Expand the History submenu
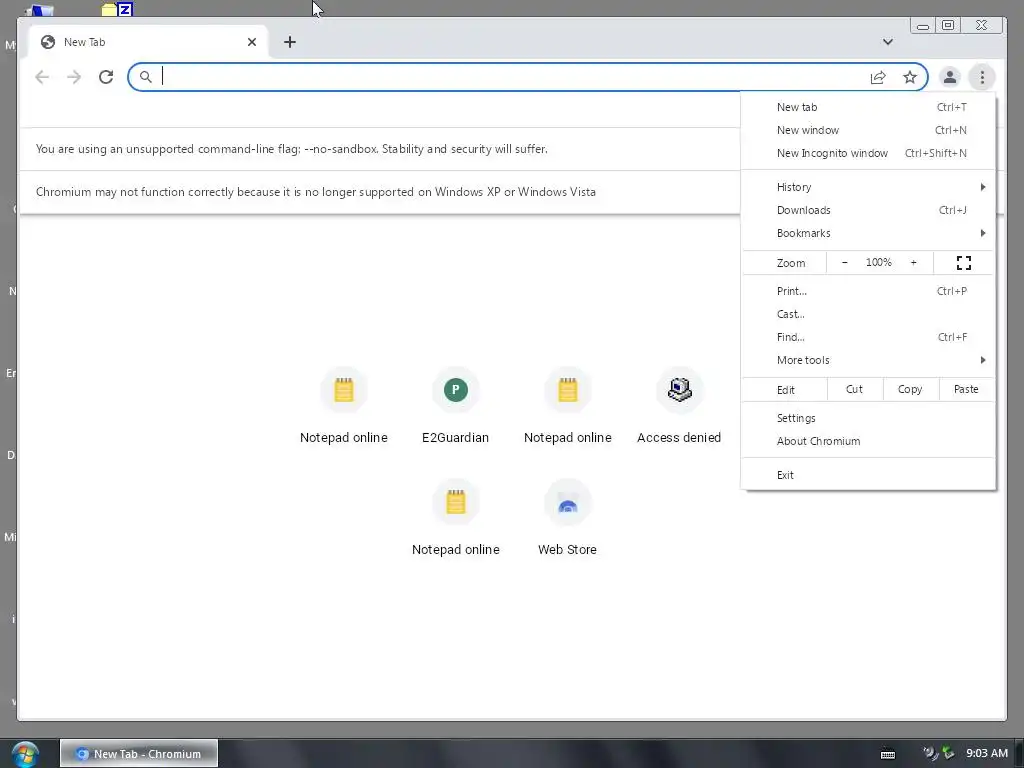The height and width of the screenshot is (768, 1024). (x=868, y=187)
